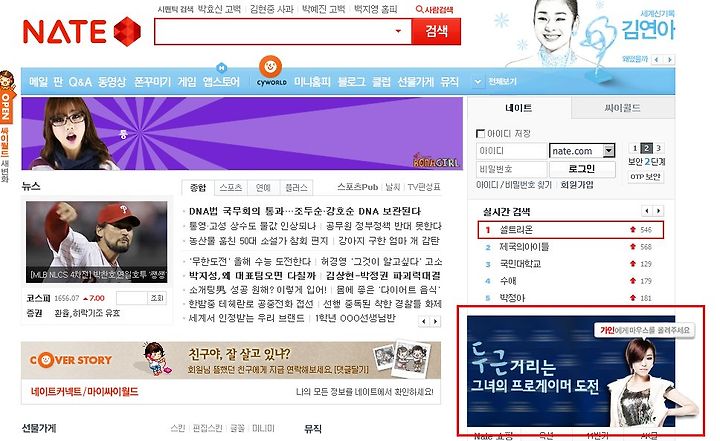The width and height of the screenshot is (720, 441).
Task: Select security level 3
Action: click(658, 148)
